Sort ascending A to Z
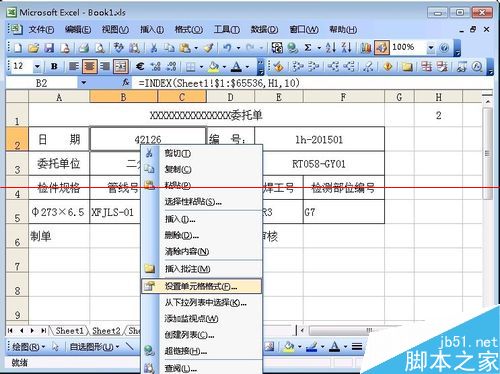 click(x=331, y=48)
